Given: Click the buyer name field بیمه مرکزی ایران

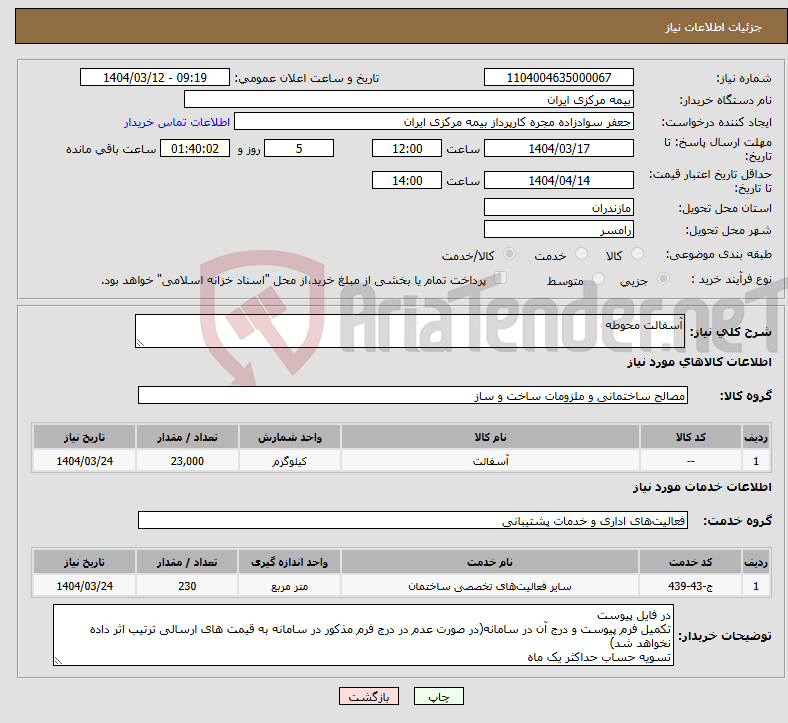Looking at the screenshot, I should [x=409, y=99].
